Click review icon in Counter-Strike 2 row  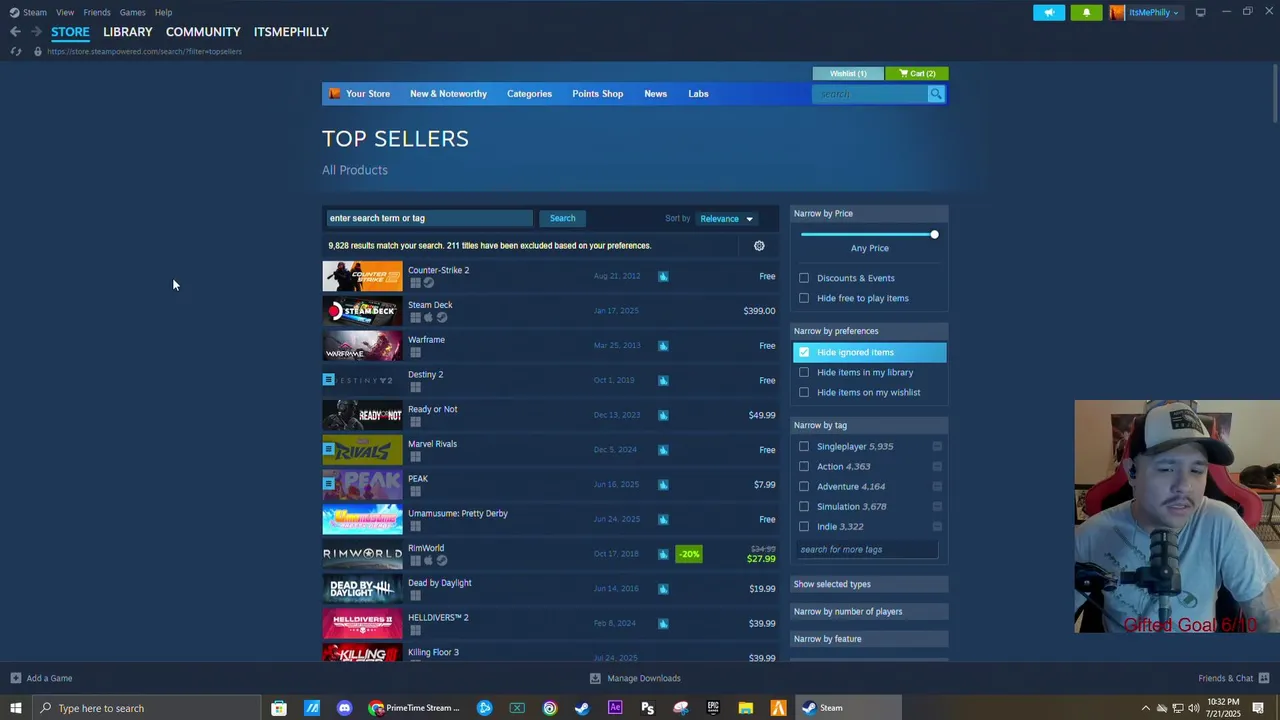click(663, 276)
